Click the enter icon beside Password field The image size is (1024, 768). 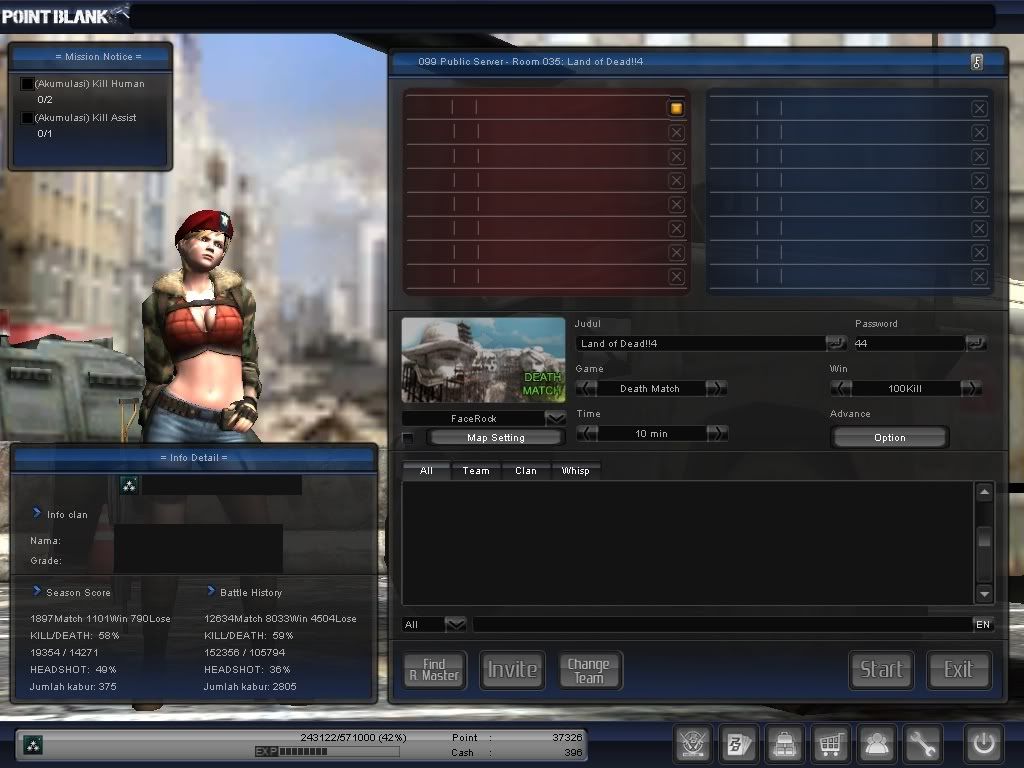pos(975,343)
